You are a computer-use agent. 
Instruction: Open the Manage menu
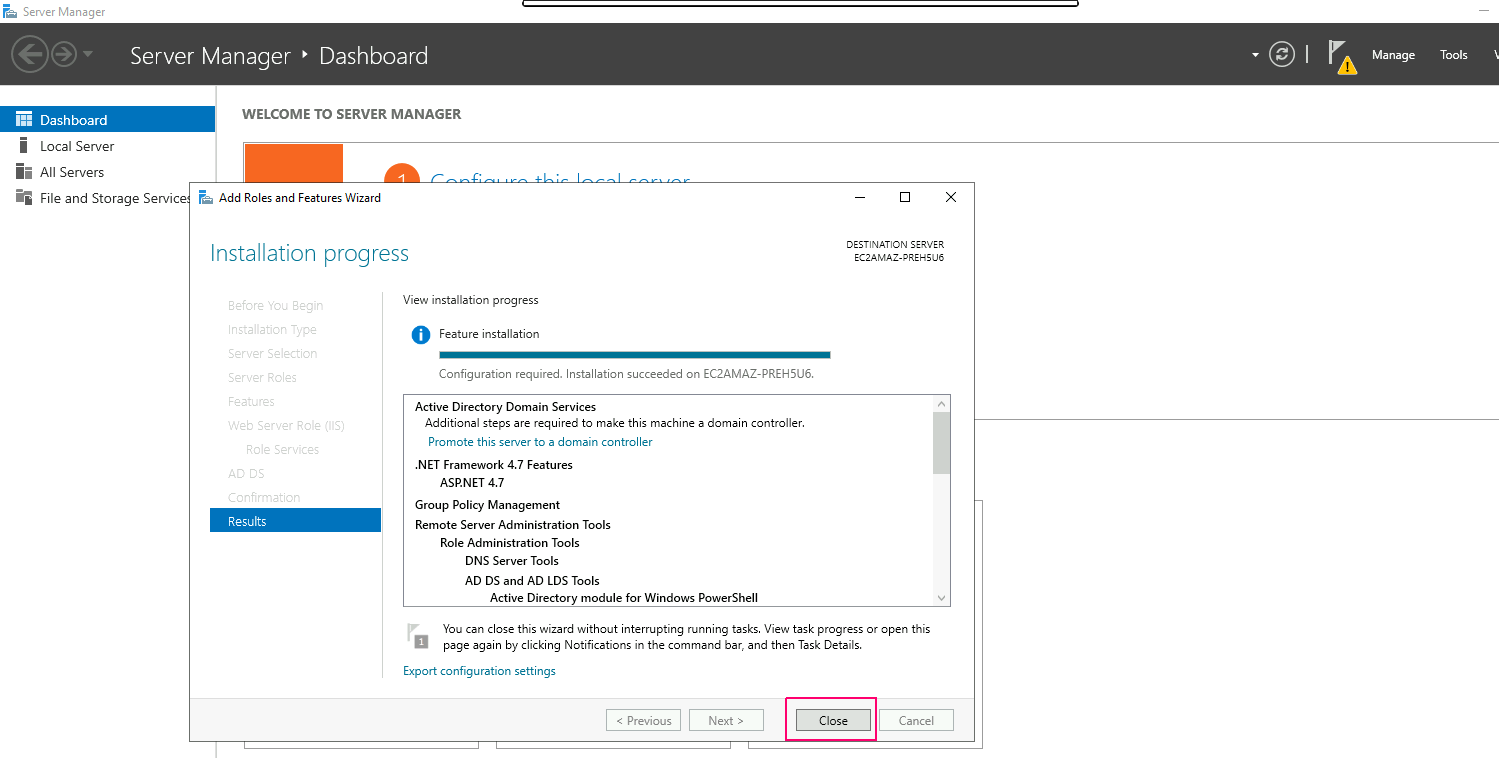[1393, 55]
